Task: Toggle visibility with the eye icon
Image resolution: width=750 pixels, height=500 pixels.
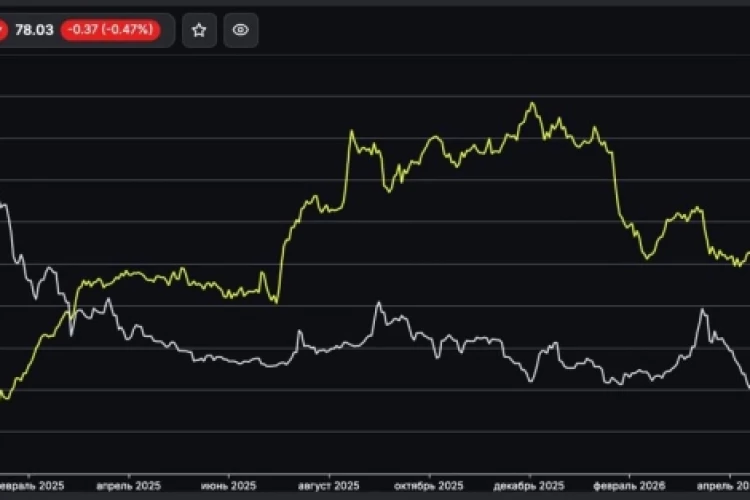Action: 241,30
